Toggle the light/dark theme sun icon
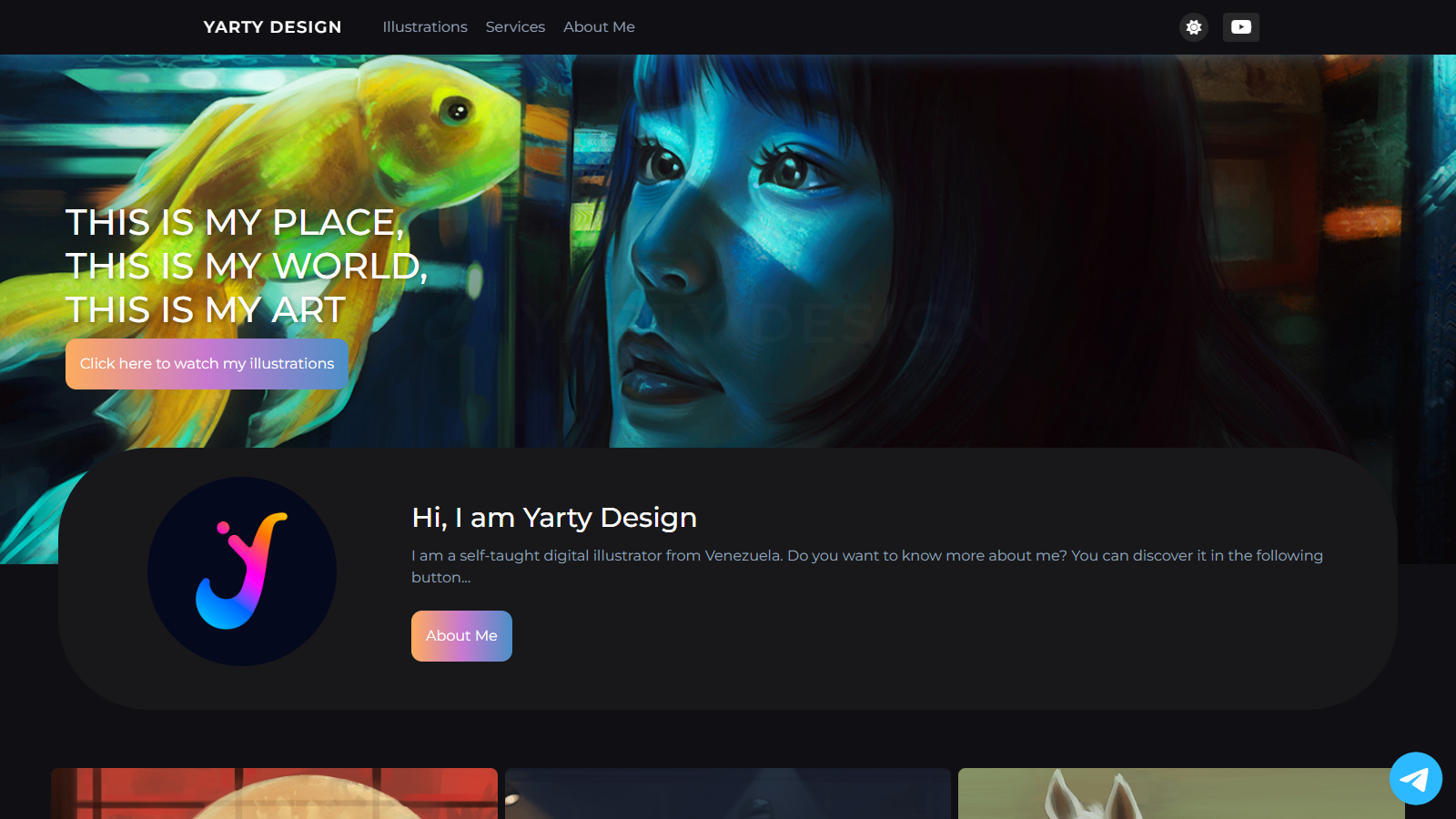 coord(1194,27)
